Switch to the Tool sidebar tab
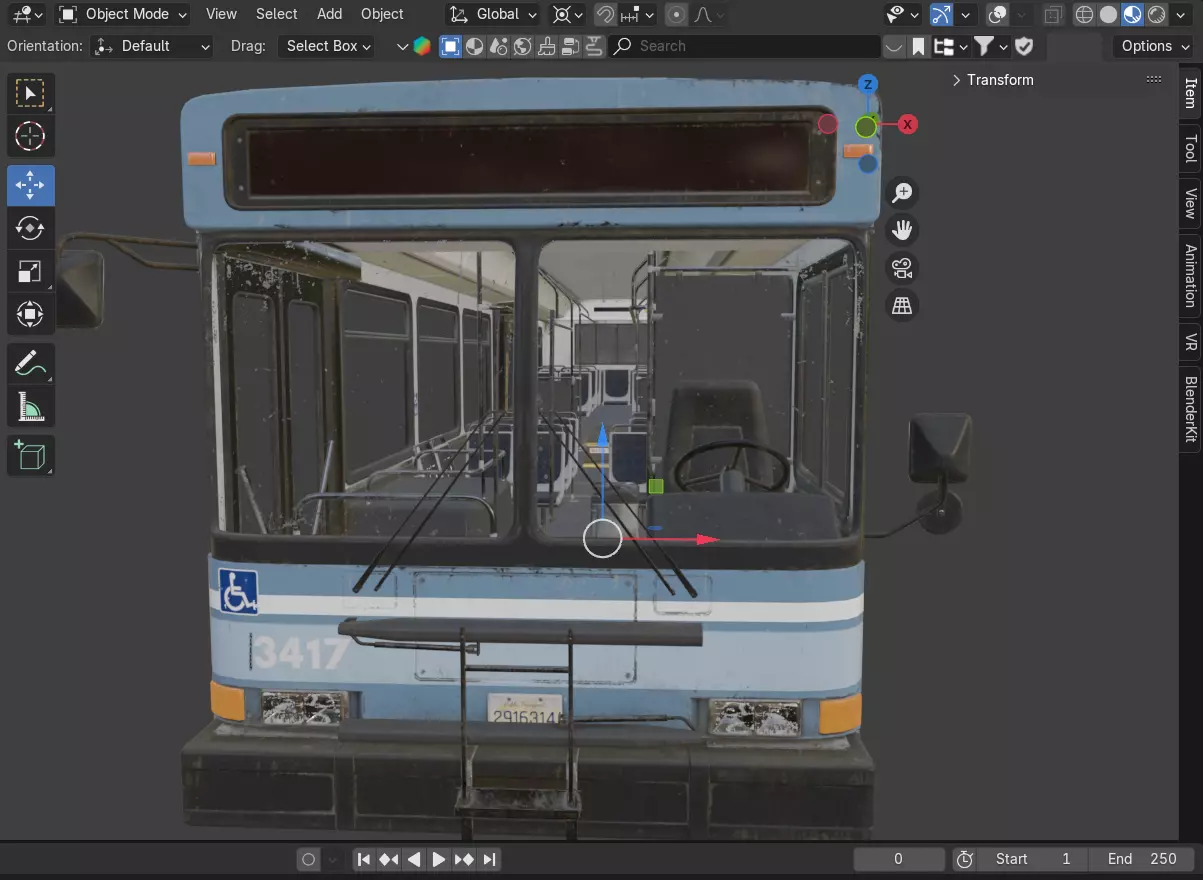Image resolution: width=1203 pixels, height=880 pixels. (1190, 148)
